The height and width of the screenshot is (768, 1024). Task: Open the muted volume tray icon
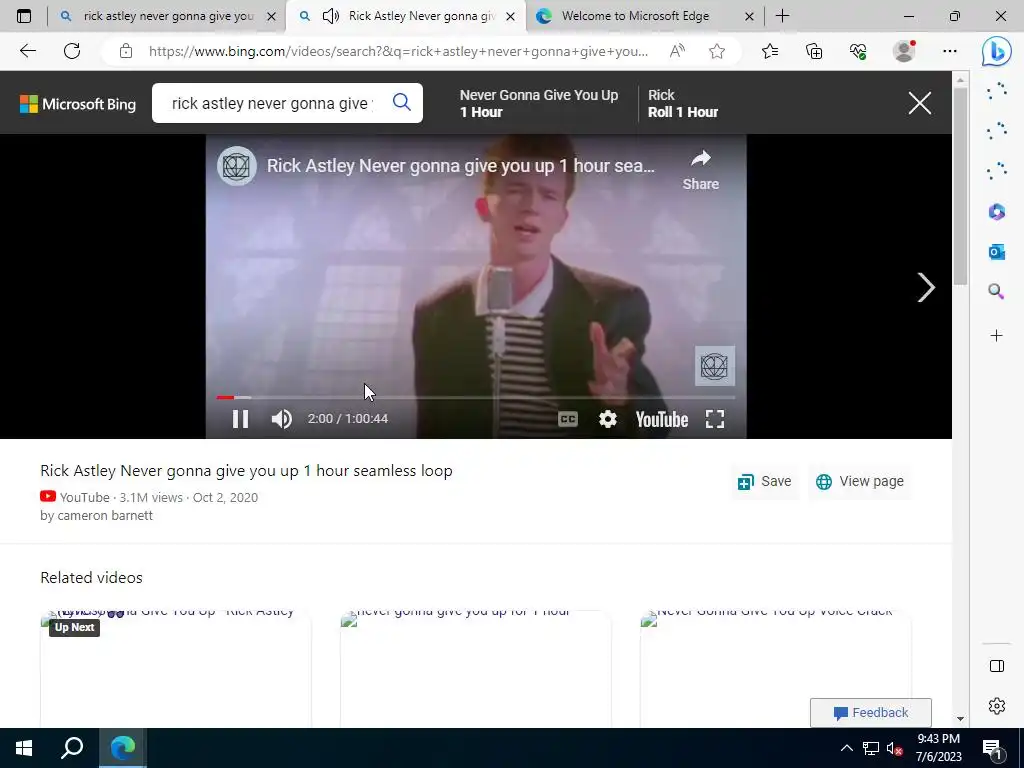click(x=895, y=748)
